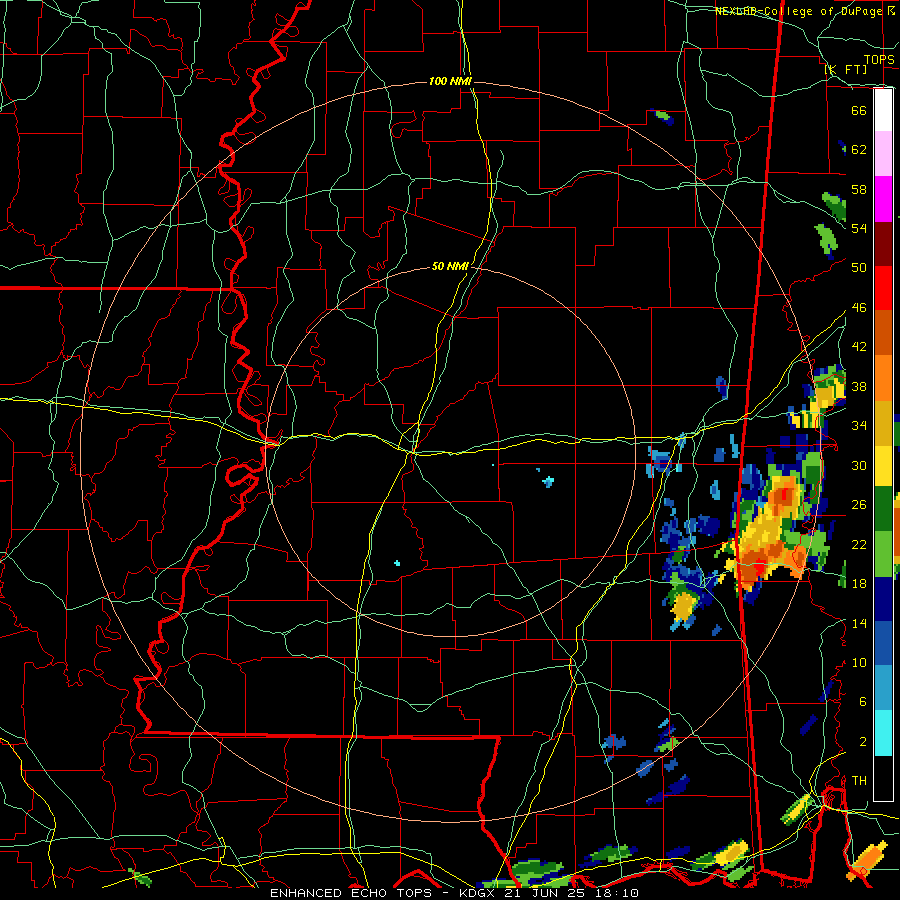Image resolution: width=900 pixels, height=900 pixels.
Task: Click the legend value '34'
Action: pos(859,425)
